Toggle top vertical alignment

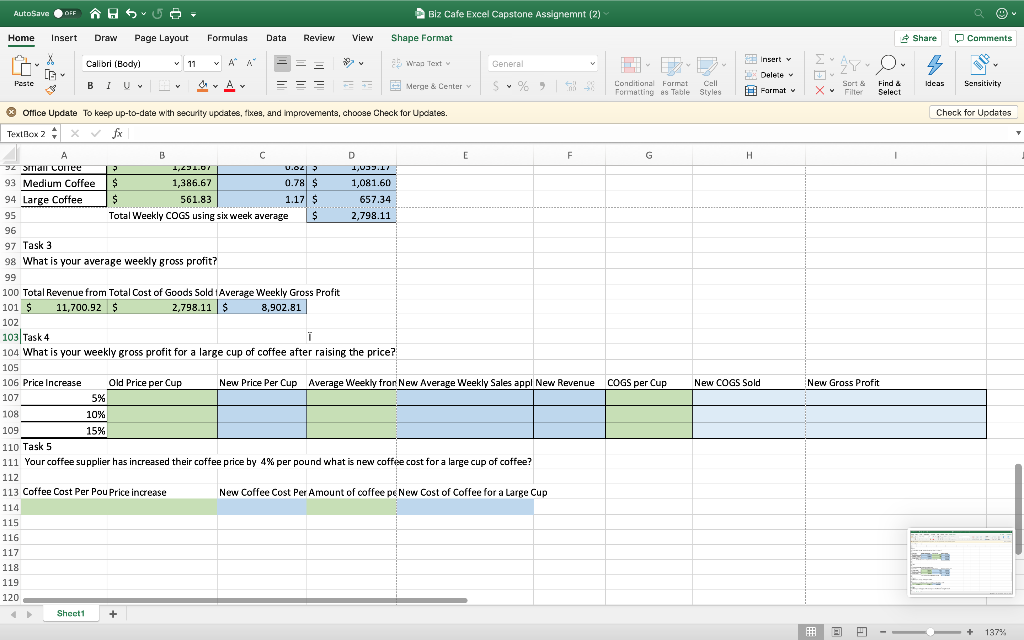coord(282,63)
